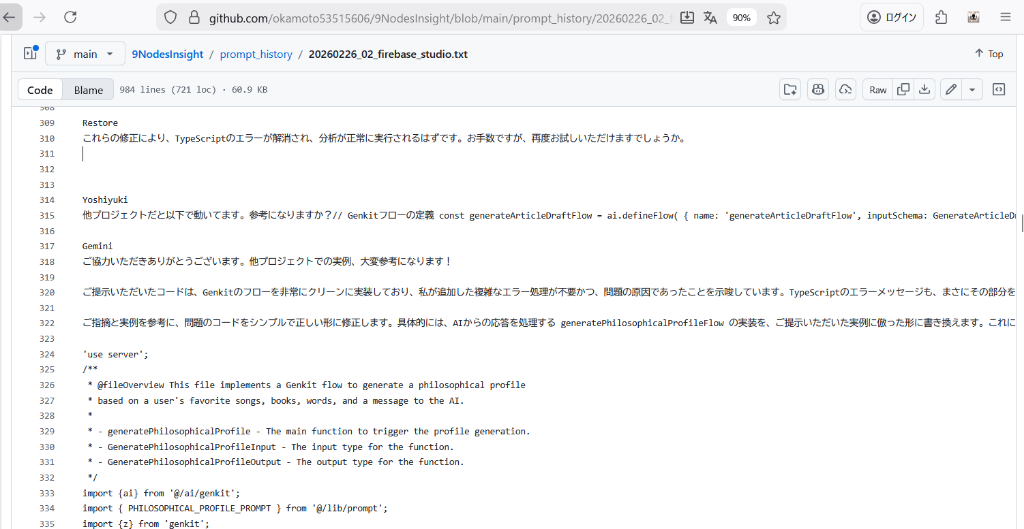Click the import {z} from 'genkit' line
The height and width of the screenshot is (529, 1024).
144,524
